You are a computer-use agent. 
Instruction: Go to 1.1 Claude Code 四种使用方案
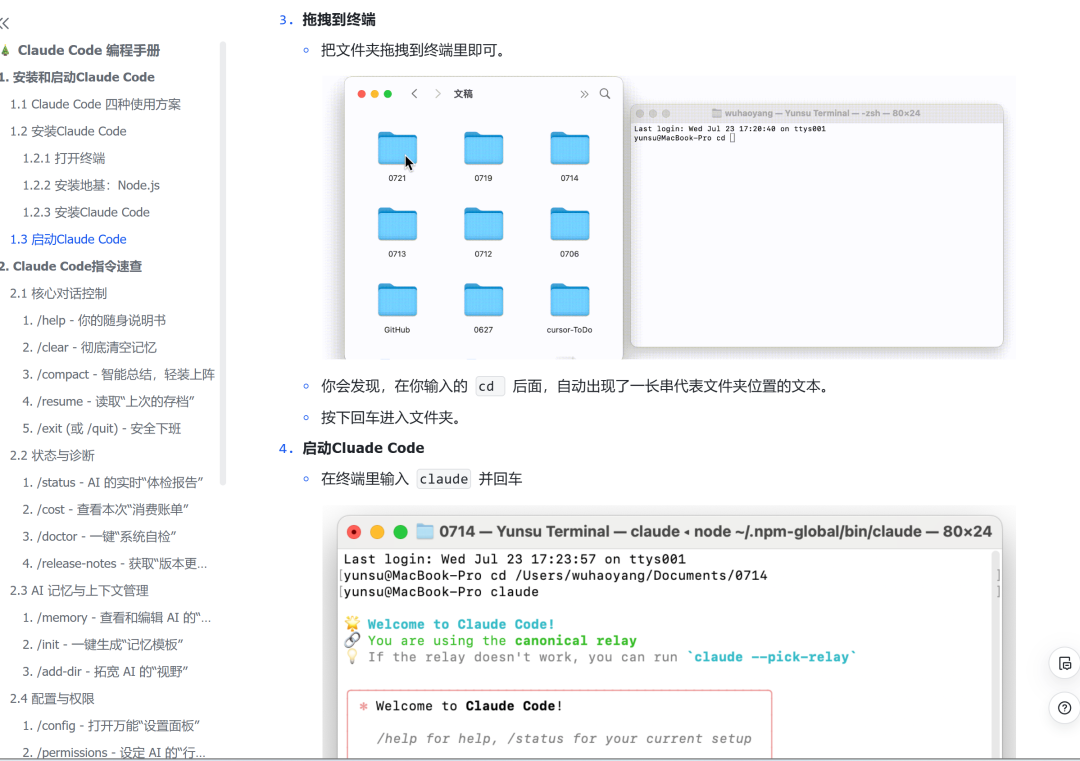click(96, 104)
